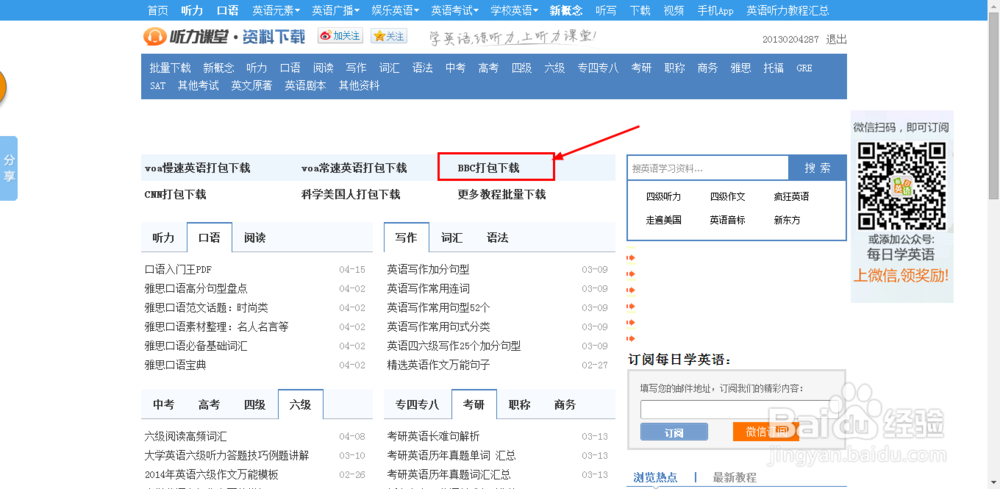The width and height of the screenshot is (1000, 489).
Task: Click the 听力课堂 headphone logo icon
Action: pyautogui.click(x=155, y=37)
